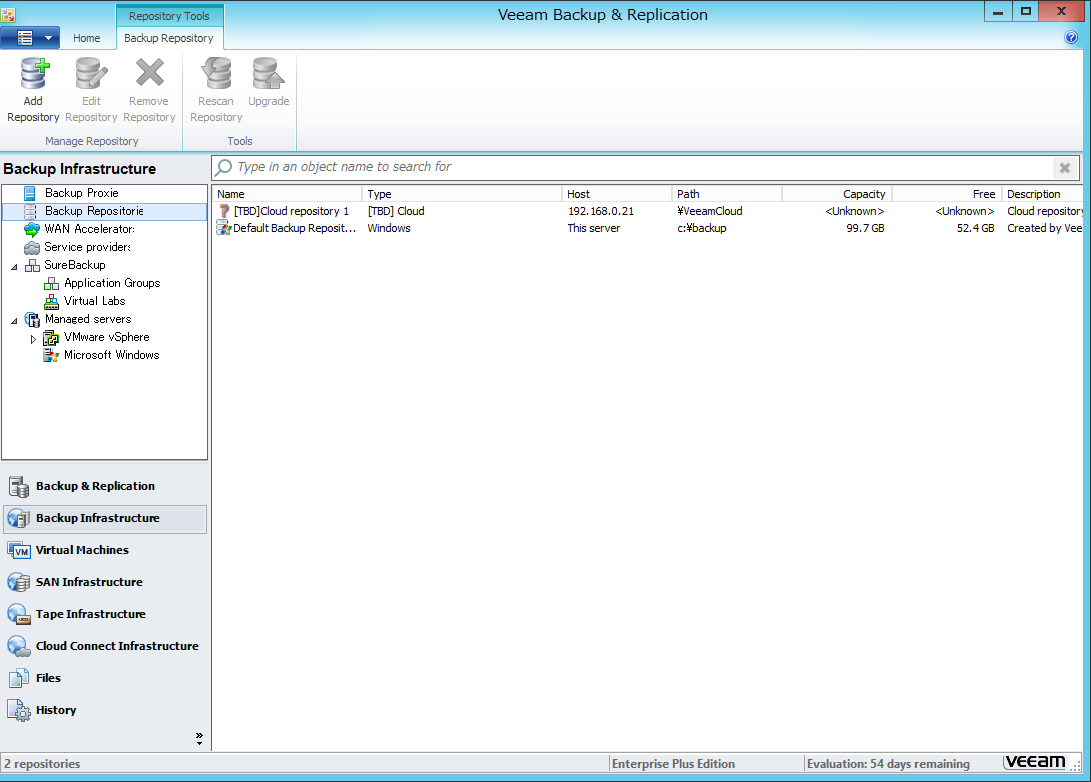Screen dimensions: 1091x782
Task: Click the Add Repository icon
Action: pyautogui.click(x=33, y=74)
